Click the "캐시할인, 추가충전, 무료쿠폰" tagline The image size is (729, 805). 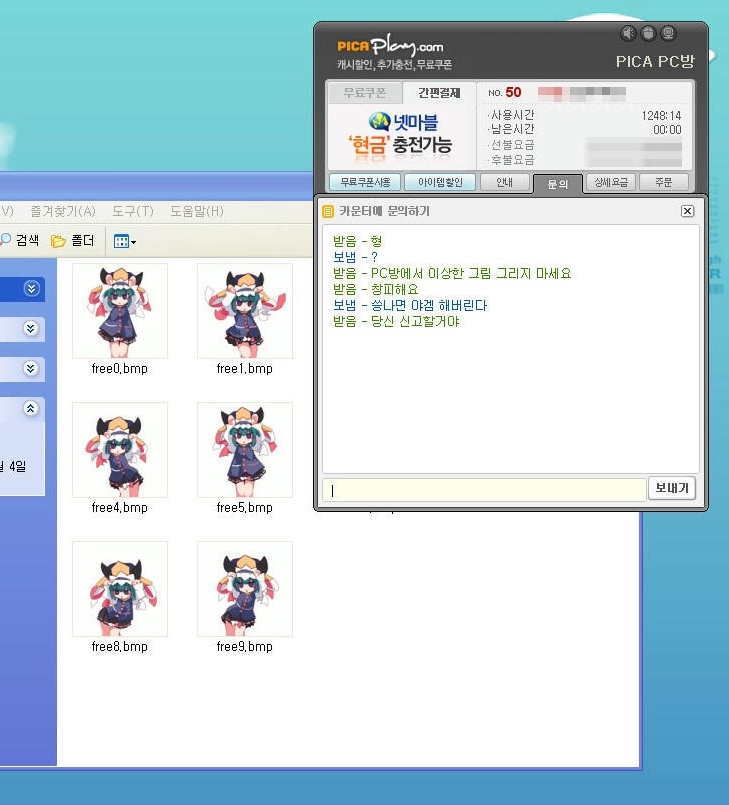coord(394,65)
